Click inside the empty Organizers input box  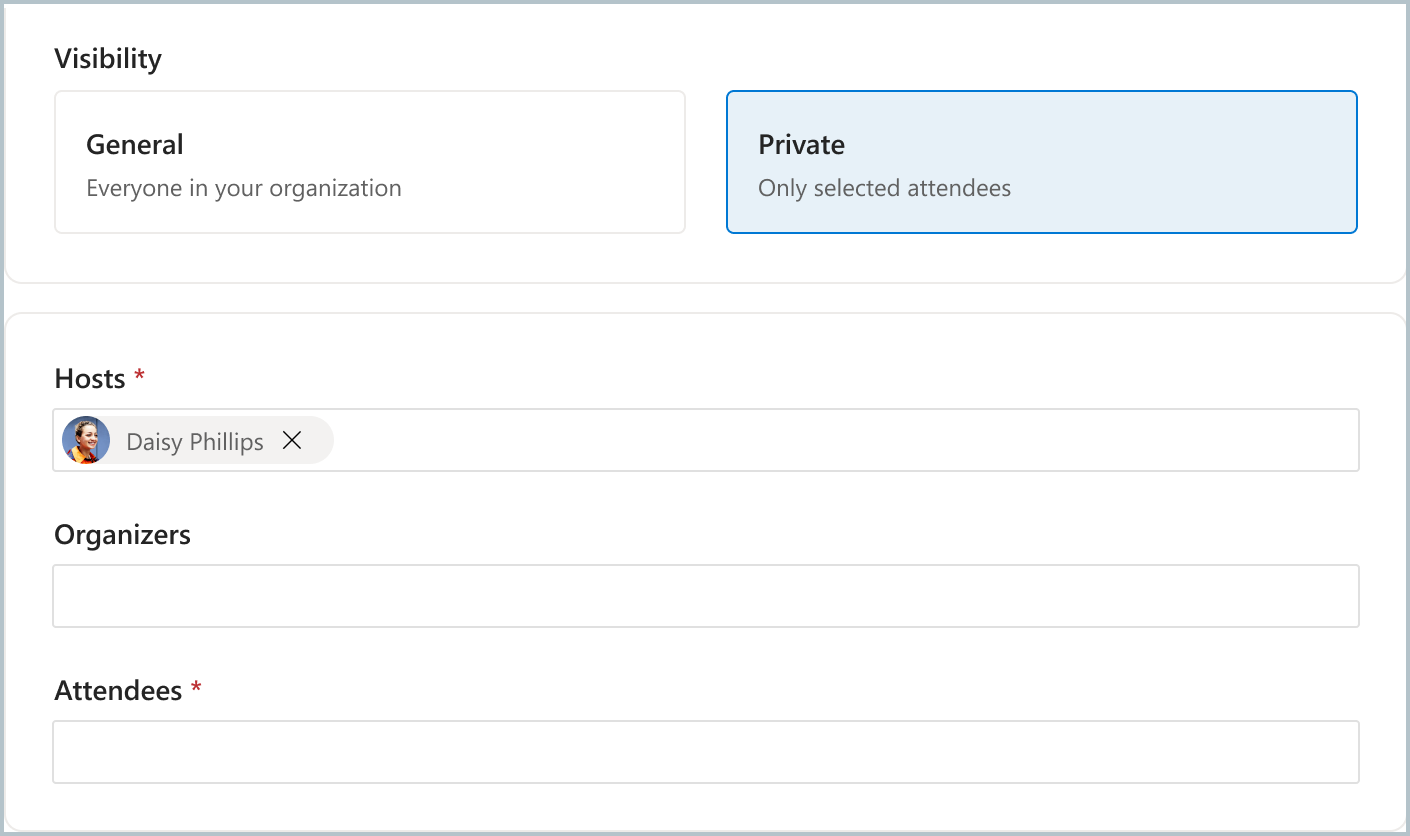pos(706,595)
